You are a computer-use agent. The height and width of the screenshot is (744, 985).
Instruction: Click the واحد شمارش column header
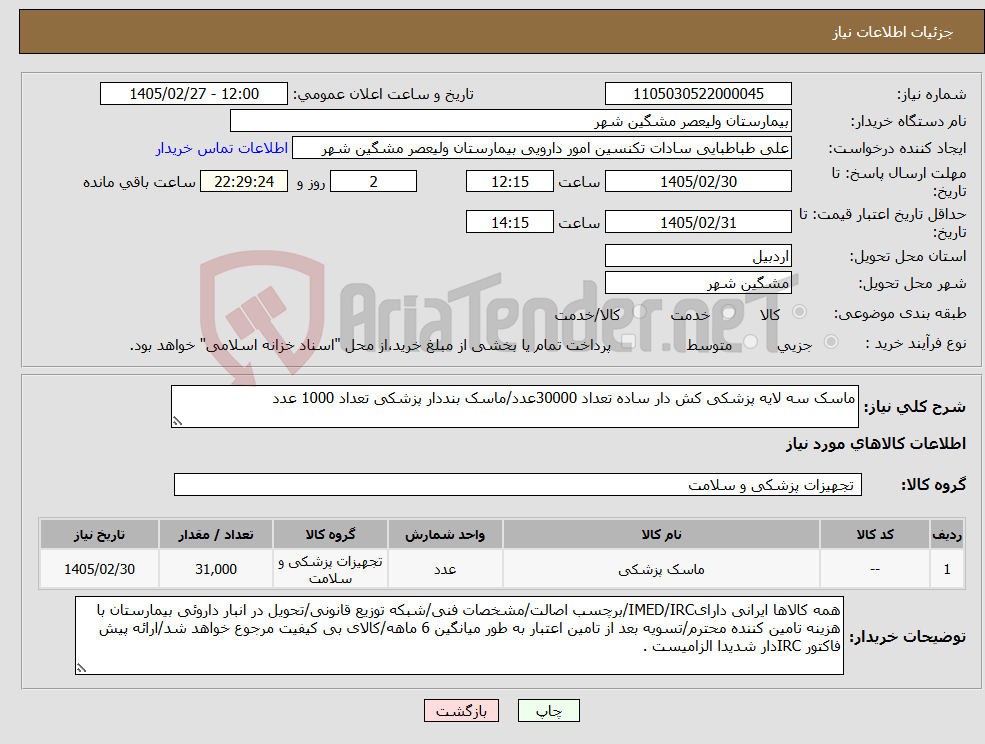pos(445,534)
